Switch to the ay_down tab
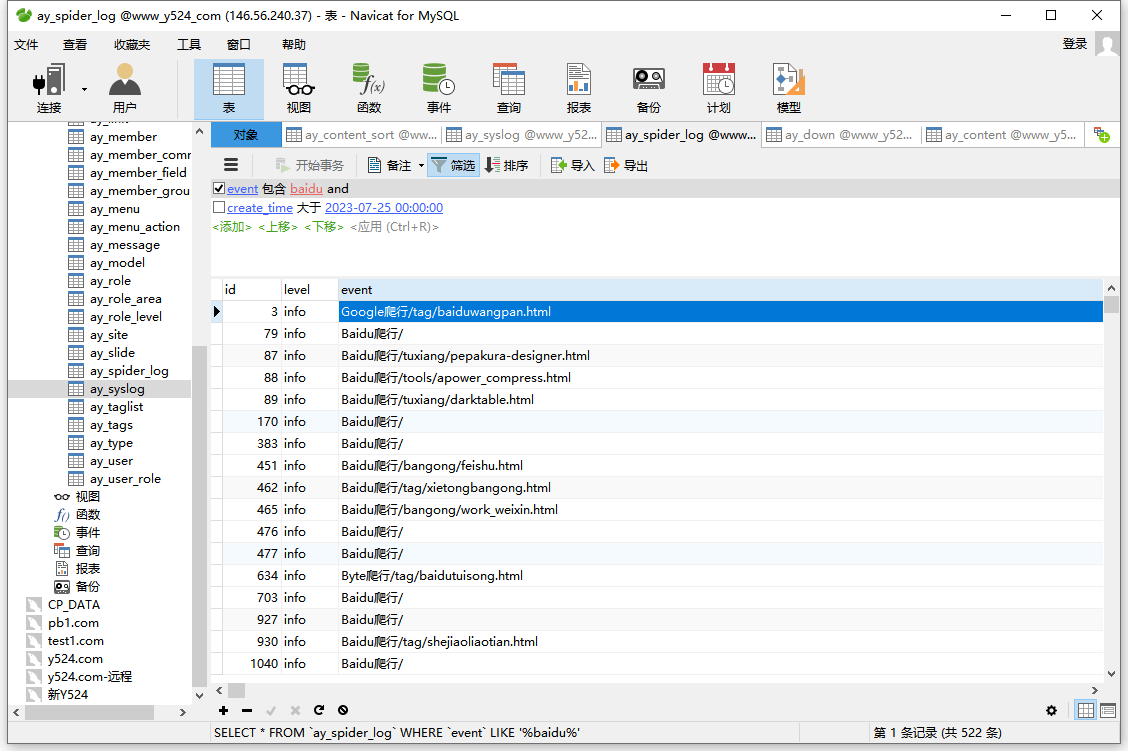Screen dimensions: 1128x751 pyautogui.click(x=842, y=135)
